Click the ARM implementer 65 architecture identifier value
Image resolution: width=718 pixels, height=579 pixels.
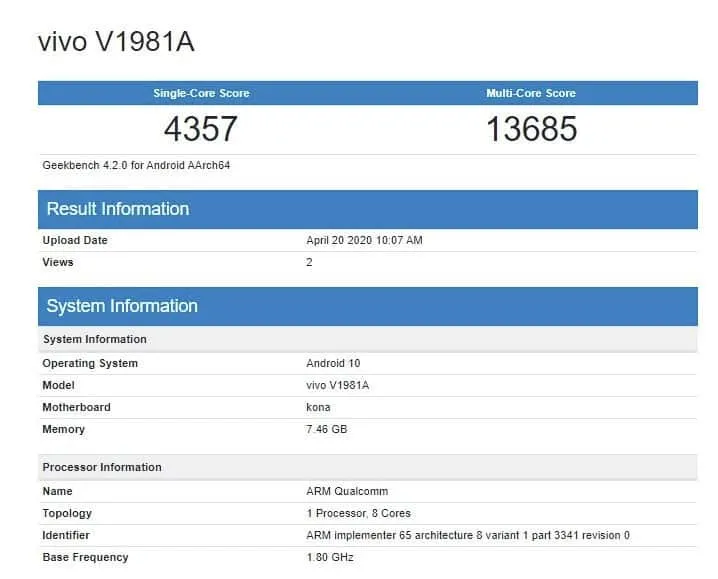click(468, 535)
